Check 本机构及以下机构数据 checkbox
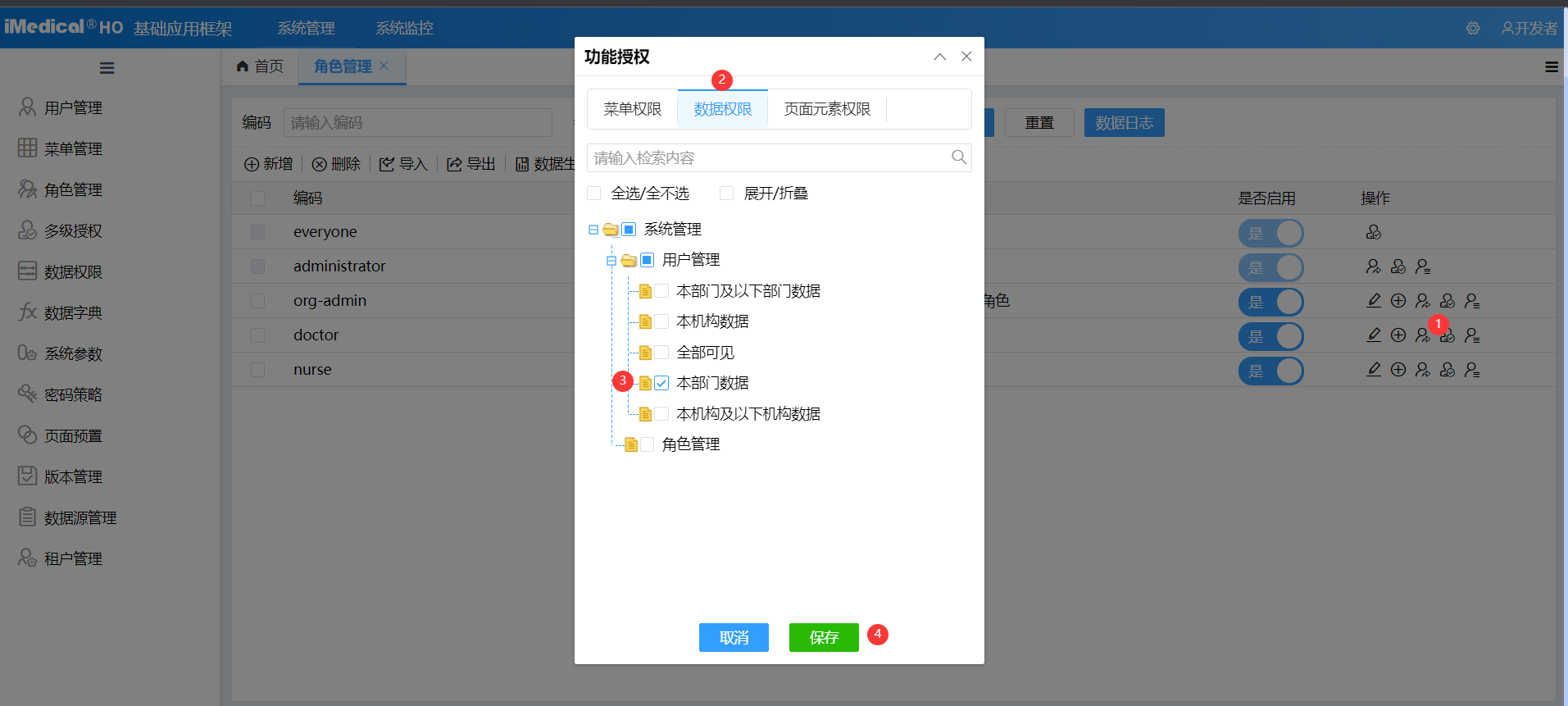The width and height of the screenshot is (1568, 706). pos(661,414)
